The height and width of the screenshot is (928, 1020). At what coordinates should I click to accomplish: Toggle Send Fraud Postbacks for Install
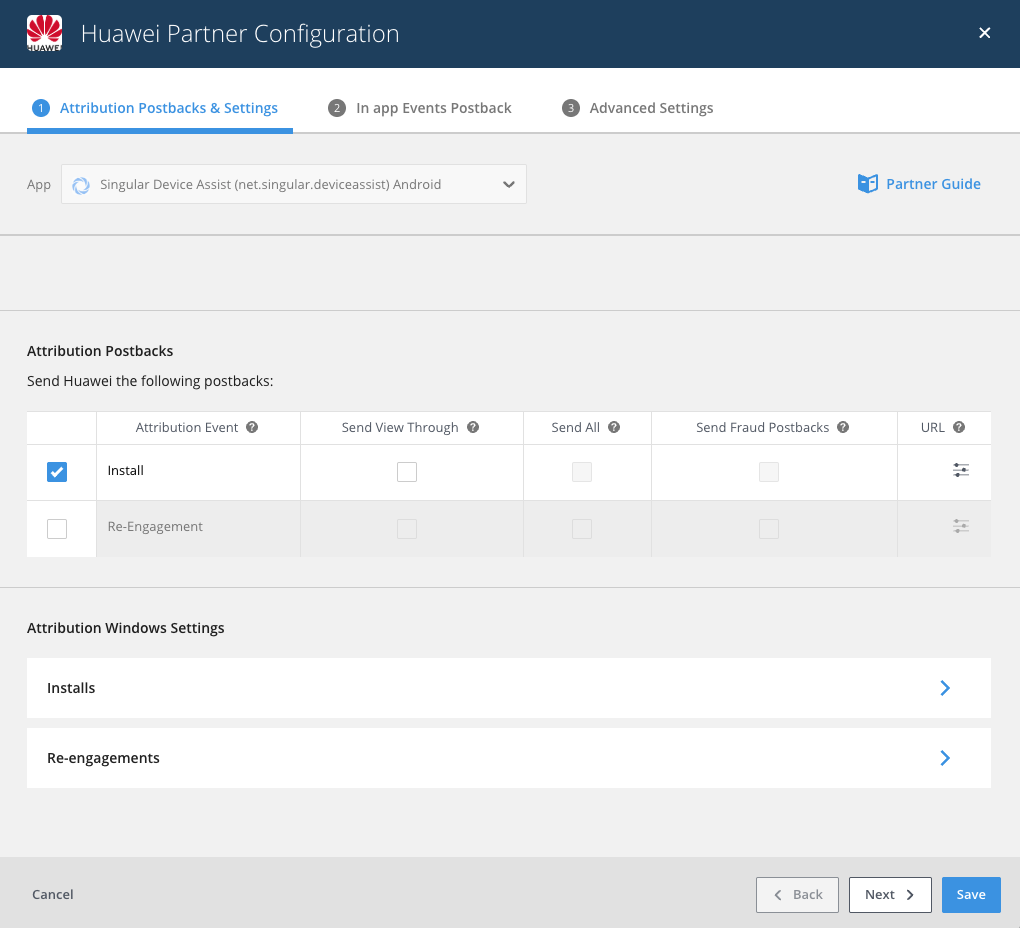coord(769,472)
